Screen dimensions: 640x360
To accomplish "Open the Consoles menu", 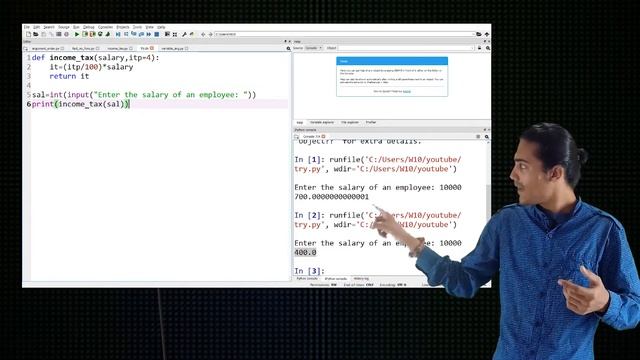I will (x=105, y=27).
